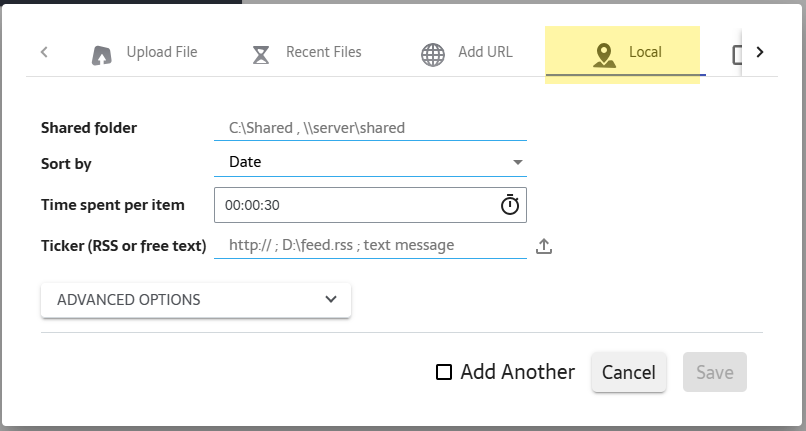Screen dimensions: 806x431
Task: Open the Add URL tab
Action: coord(485,52)
